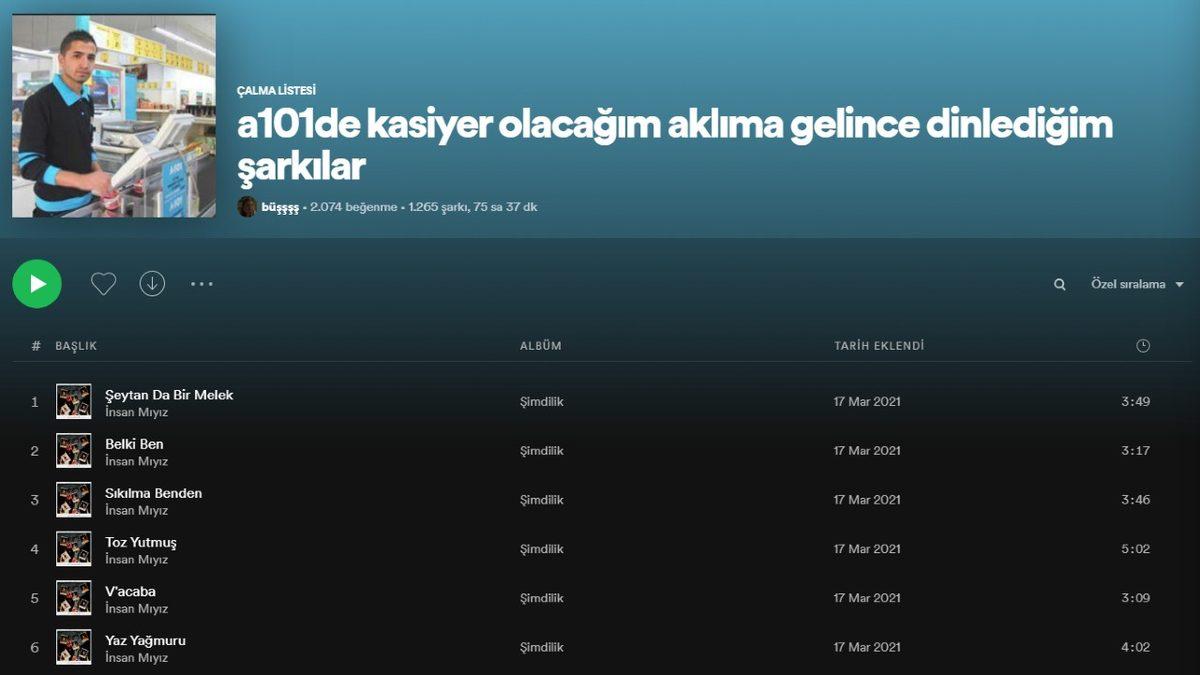Expand sorting options via the chevron arrow
This screenshot has width=1200, height=675.
(x=1182, y=284)
